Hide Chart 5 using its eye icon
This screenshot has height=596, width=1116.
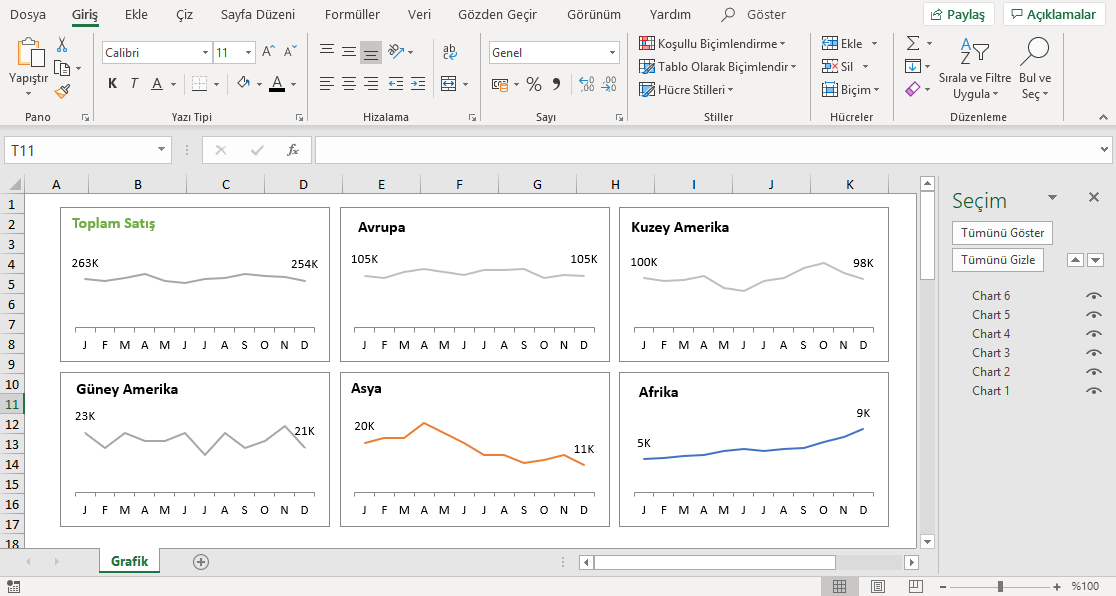[1093, 315]
